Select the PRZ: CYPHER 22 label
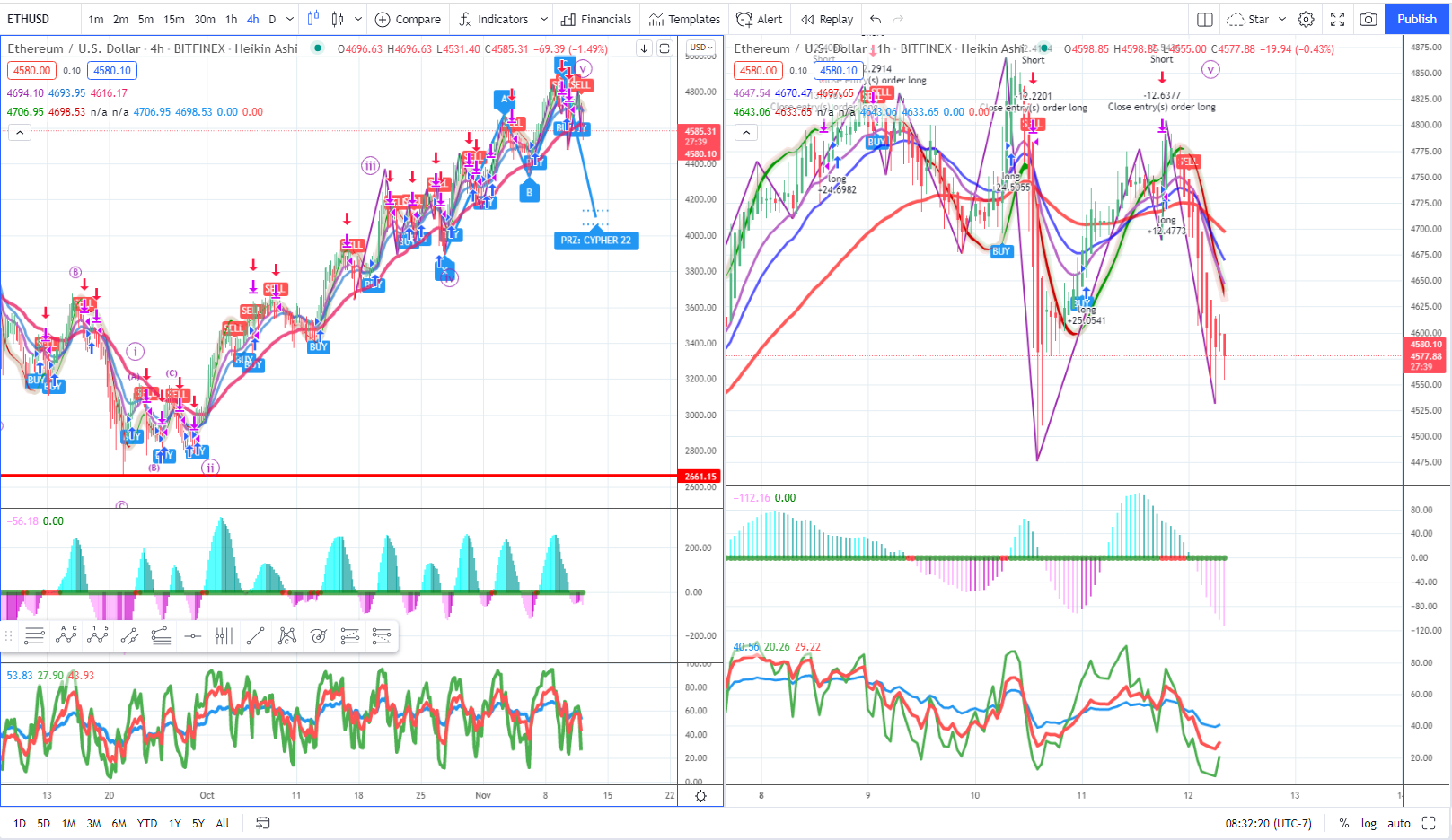This screenshot has height=840, width=1452. pos(596,240)
